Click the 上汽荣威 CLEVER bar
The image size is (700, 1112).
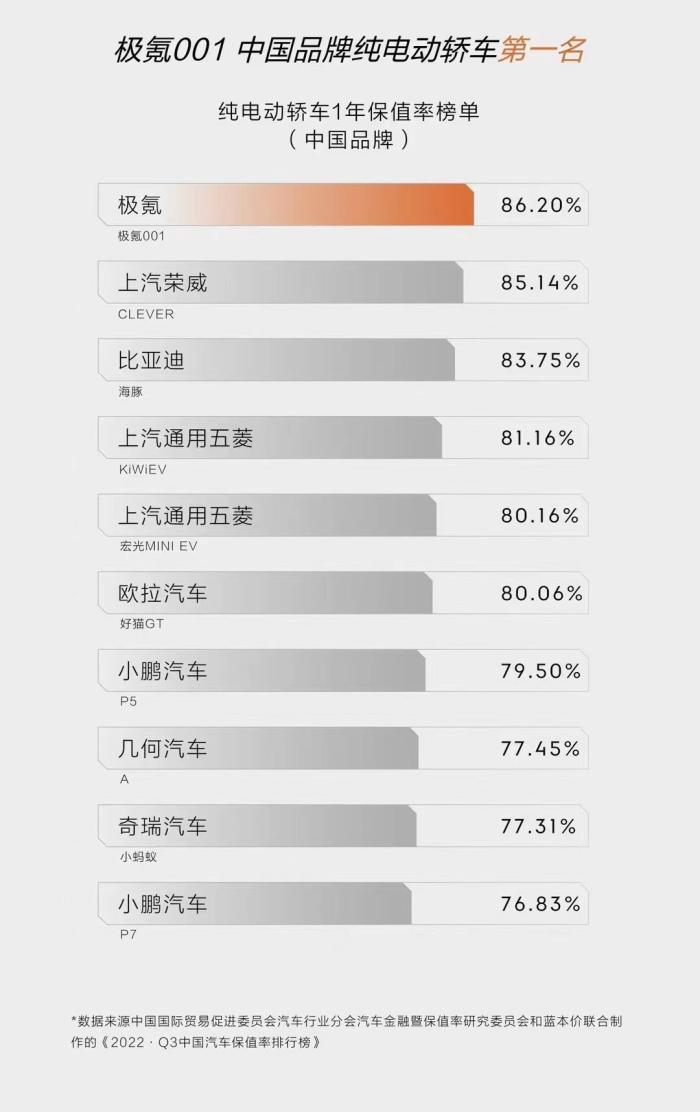(x=280, y=282)
